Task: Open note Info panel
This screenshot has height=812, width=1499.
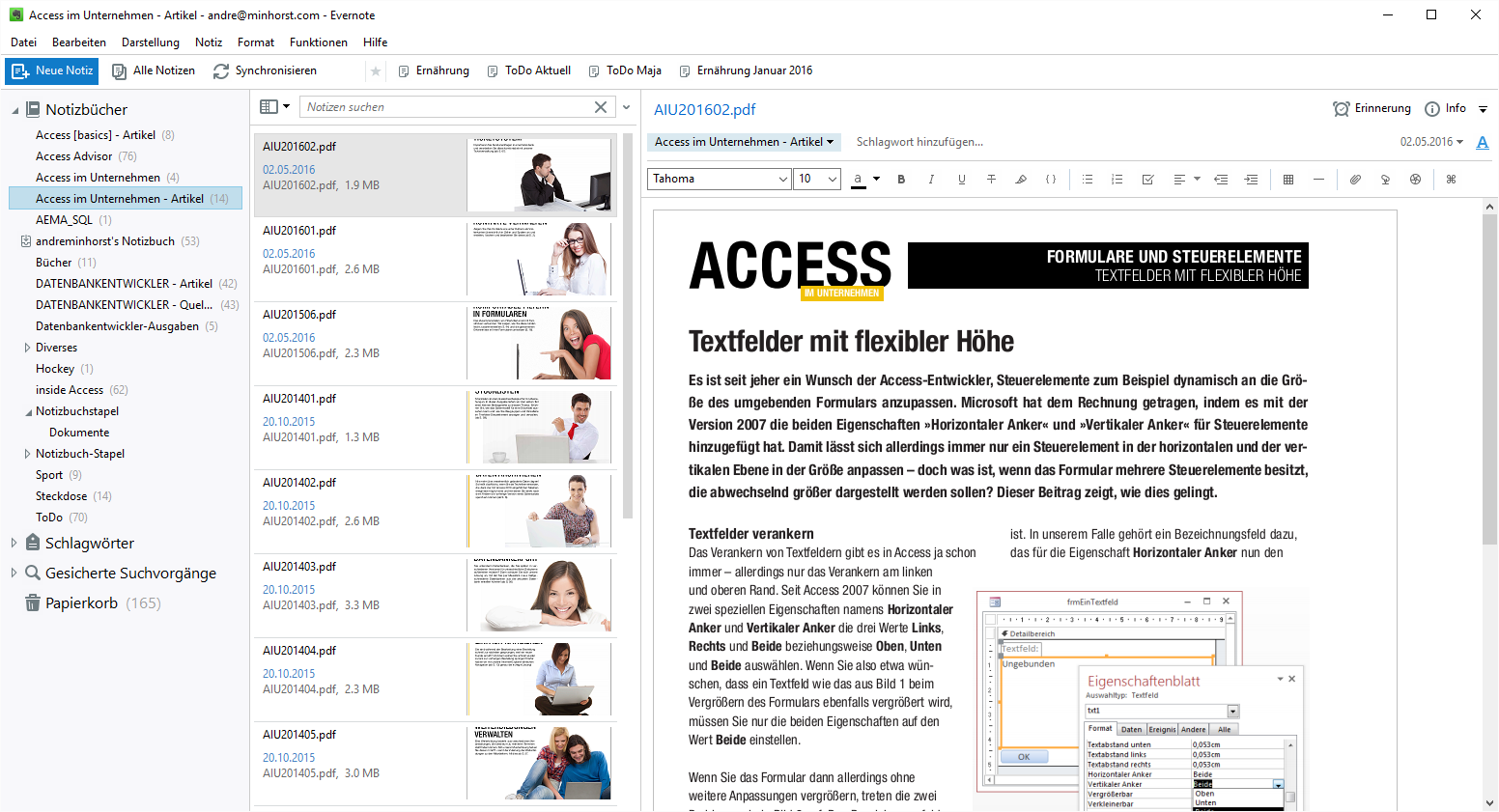Action: [1446, 109]
